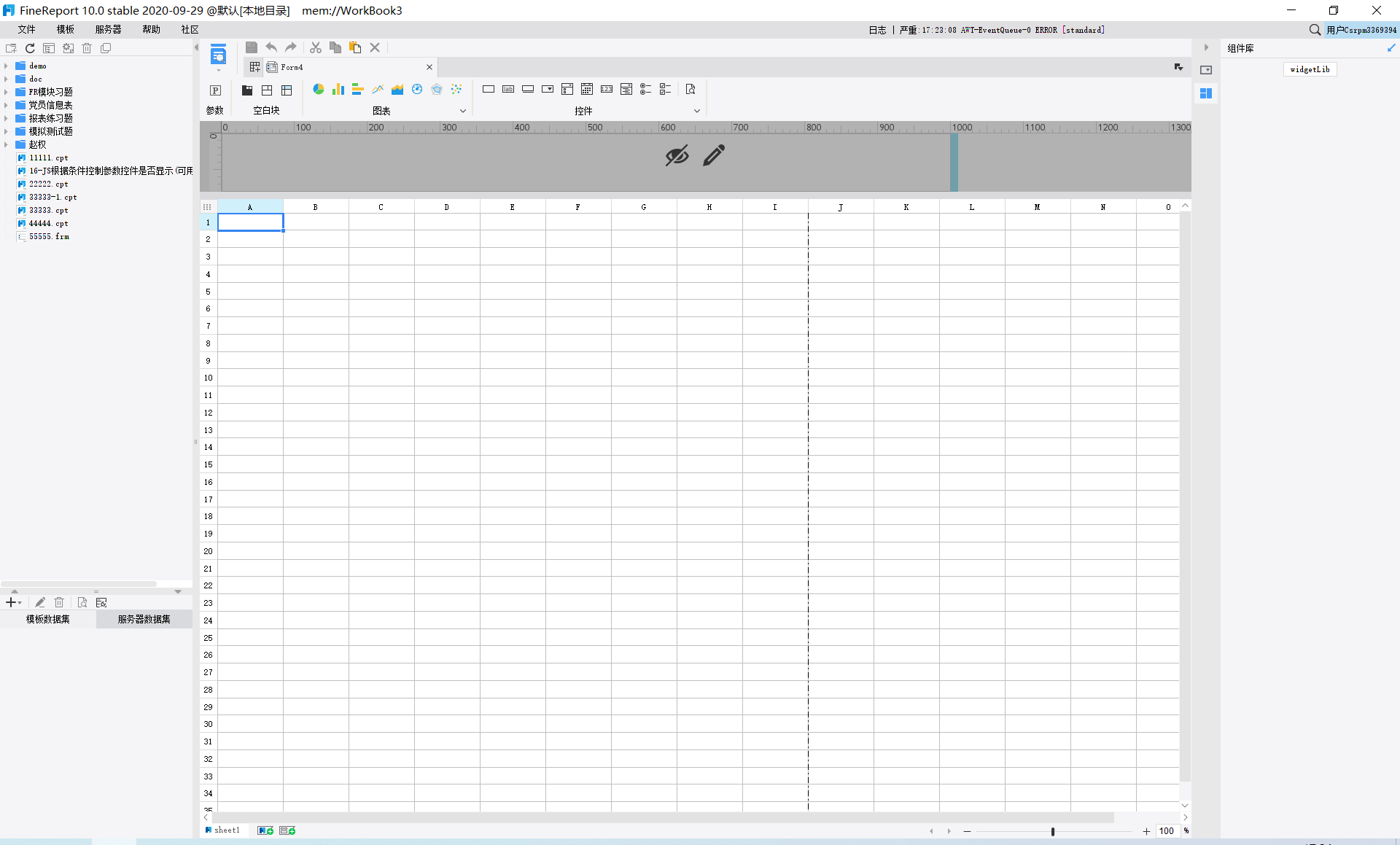This screenshot has width=1400, height=845.
Task: Click the number 123 widget icon
Action: coord(607,90)
